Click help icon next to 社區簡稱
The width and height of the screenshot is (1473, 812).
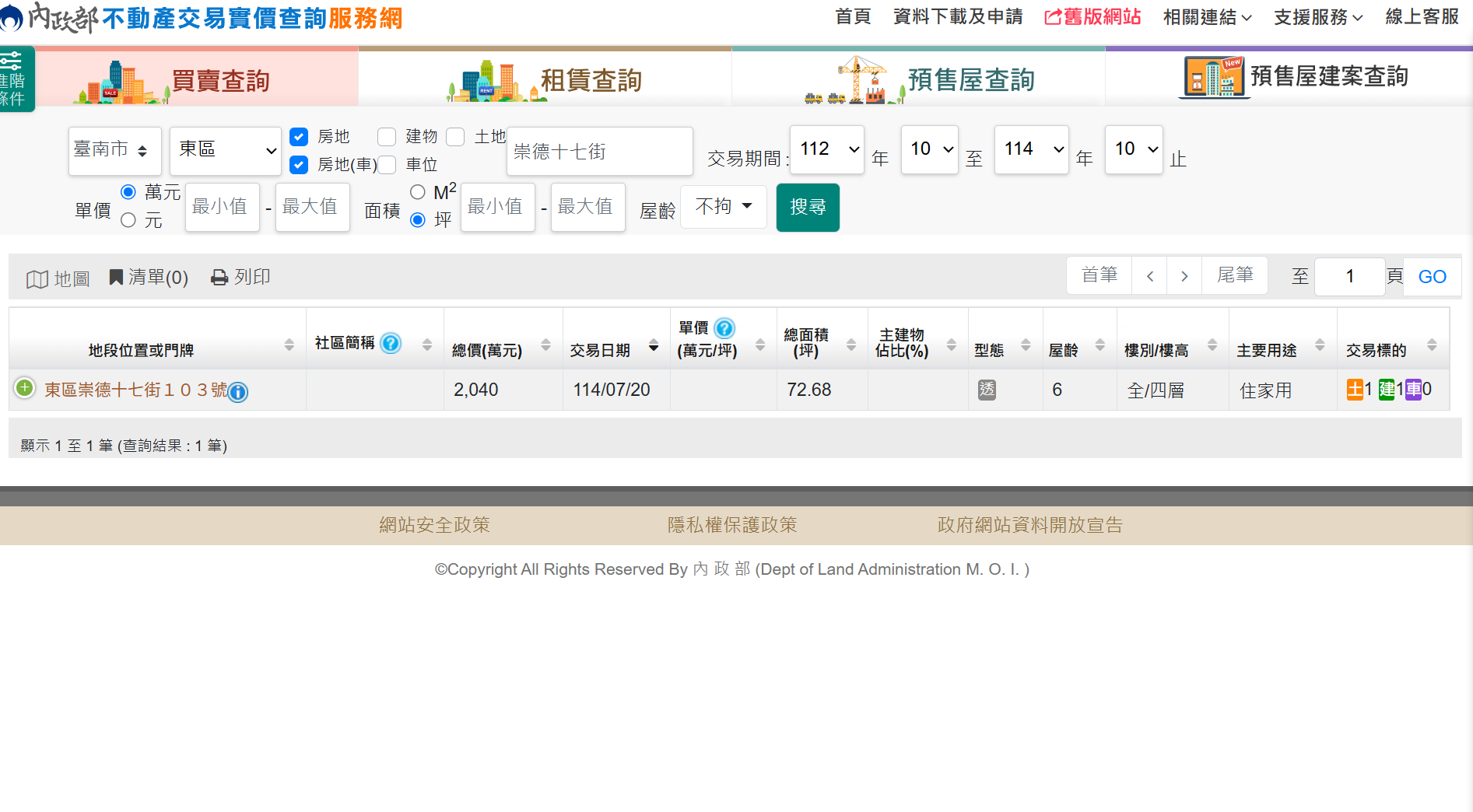(x=391, y=343)
